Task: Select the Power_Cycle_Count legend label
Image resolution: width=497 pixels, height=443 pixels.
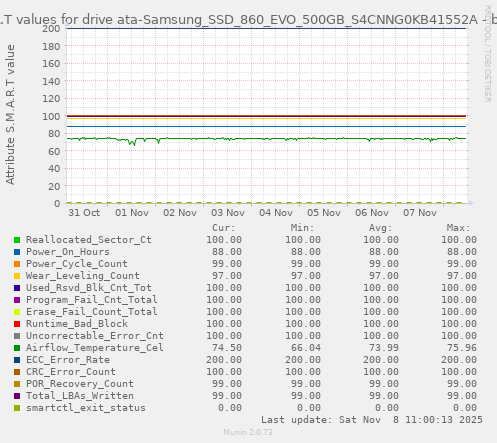Action: (77, 264)
